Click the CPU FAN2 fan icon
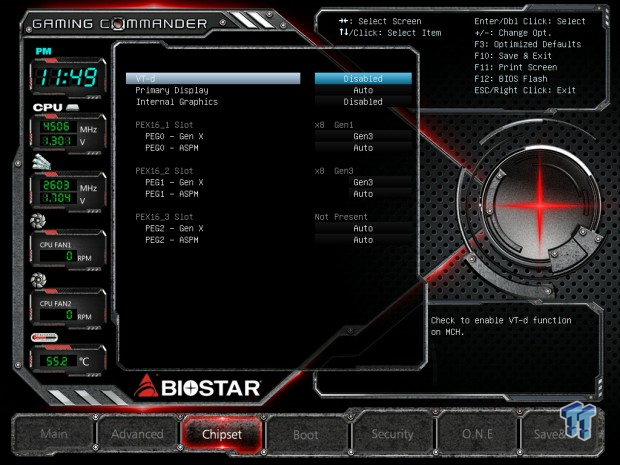 pos(38,280)
